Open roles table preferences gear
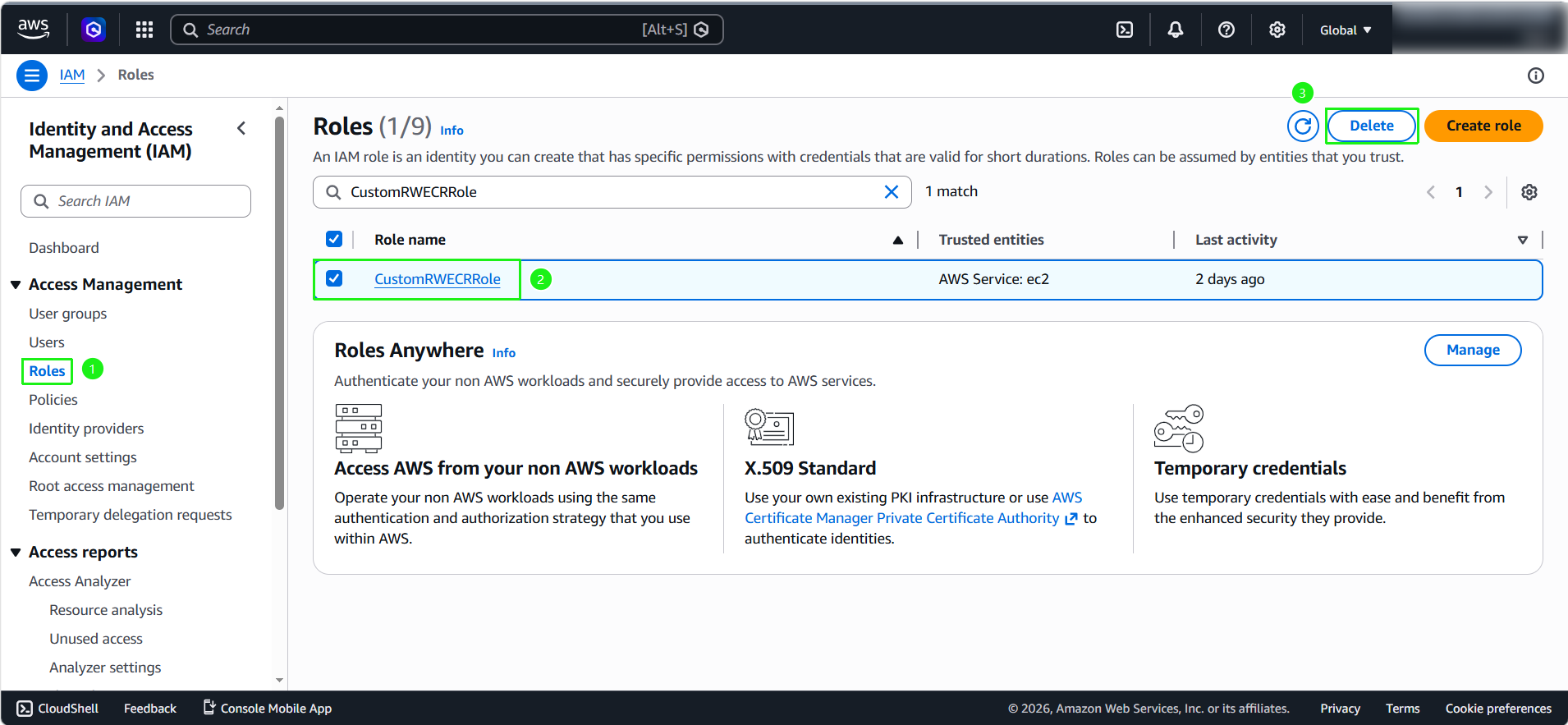Viewport: 1568px width, 725px height. tap(1529, 192)
